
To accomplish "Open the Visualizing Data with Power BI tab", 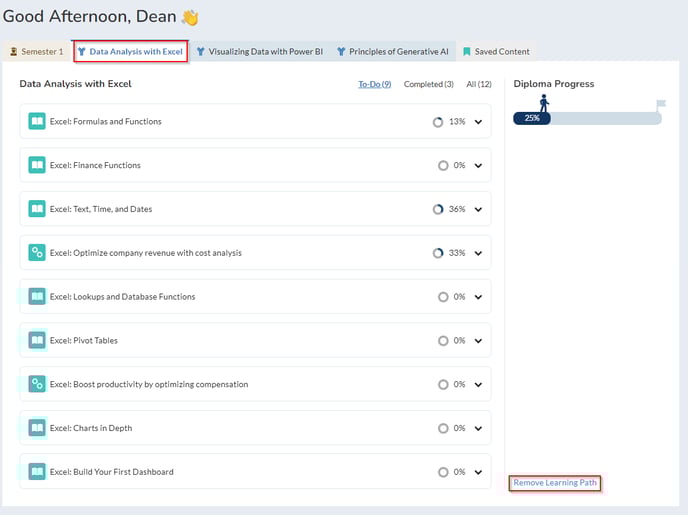I will pyautogui.click(x=260, y=51).
